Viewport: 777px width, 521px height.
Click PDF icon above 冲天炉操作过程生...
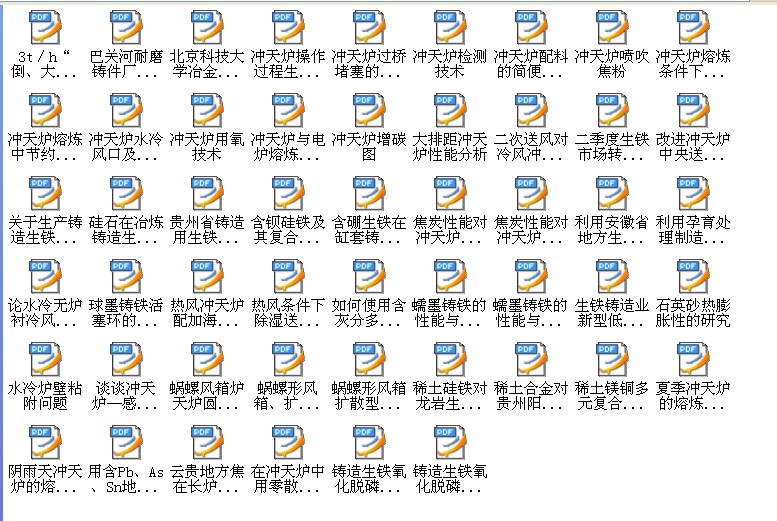point(288,27)
